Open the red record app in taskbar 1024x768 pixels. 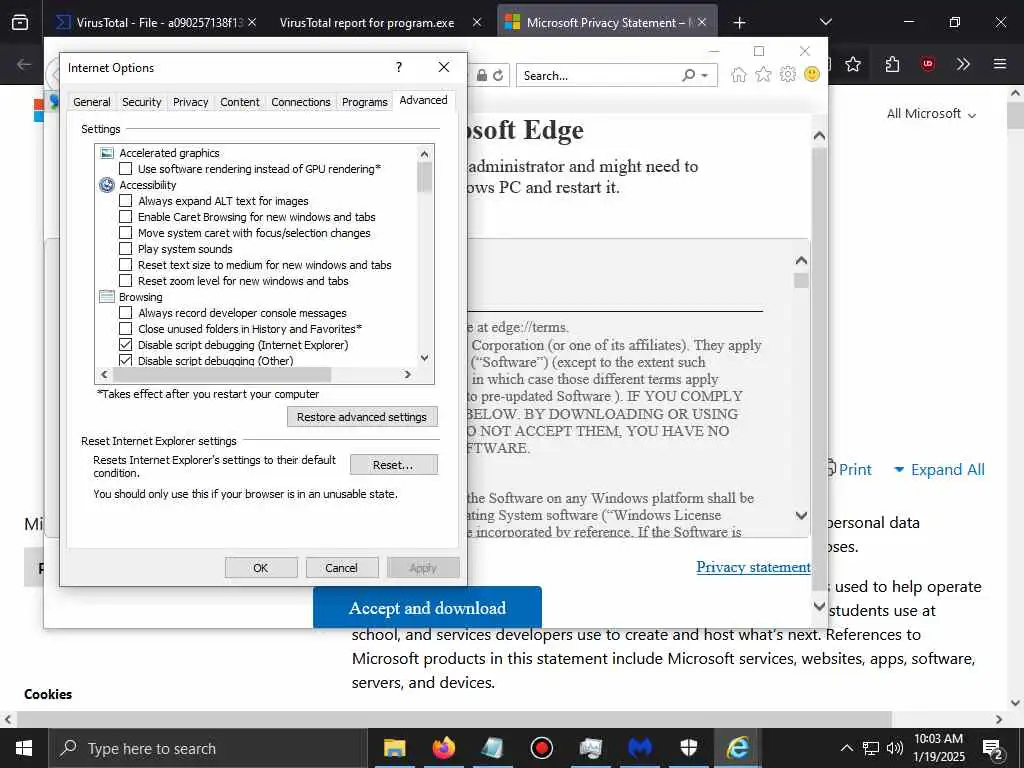(x=541, y=748)
